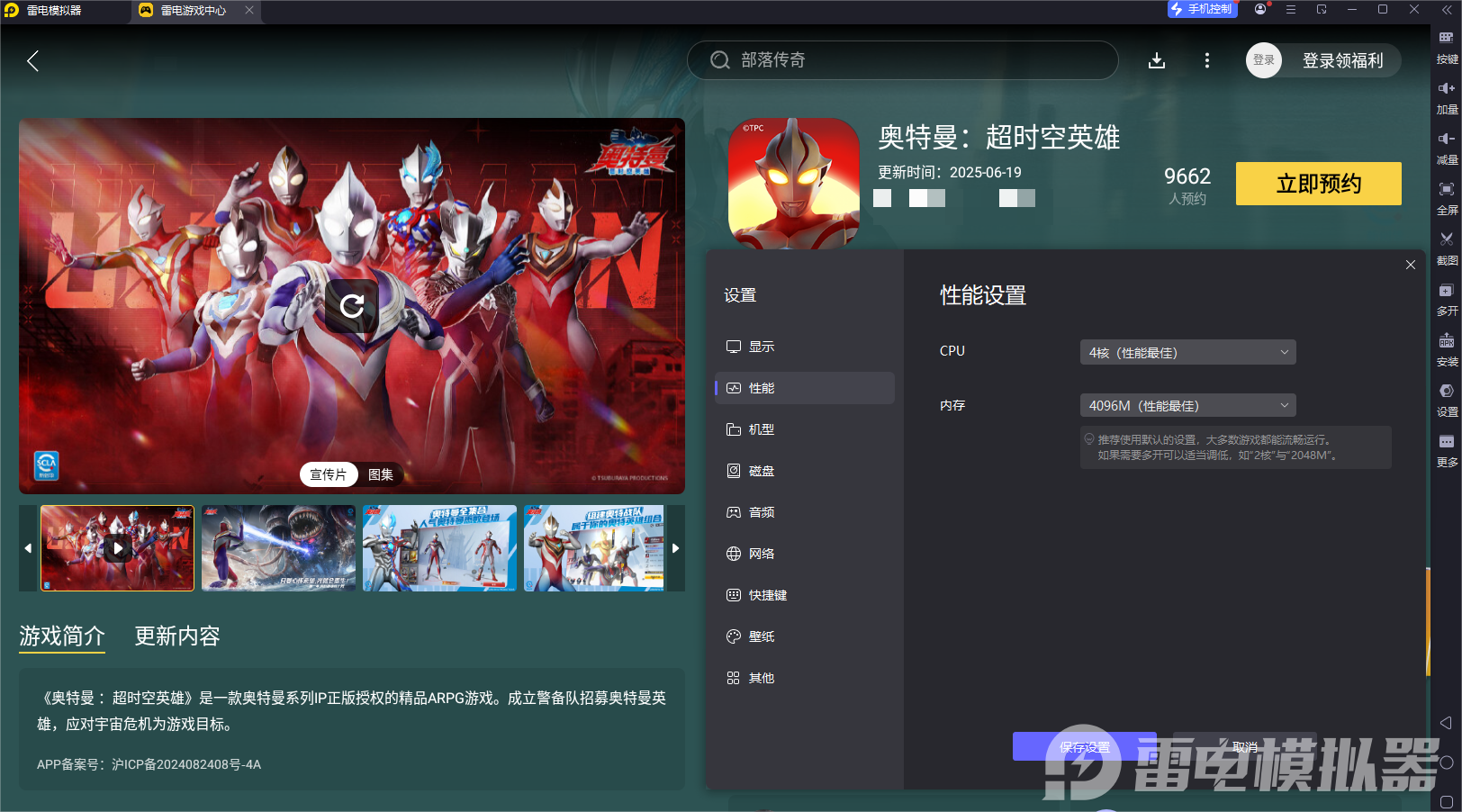Click the 登录 avatar icon
The width and height of the screenshot is (1462, 812).
1264,60
